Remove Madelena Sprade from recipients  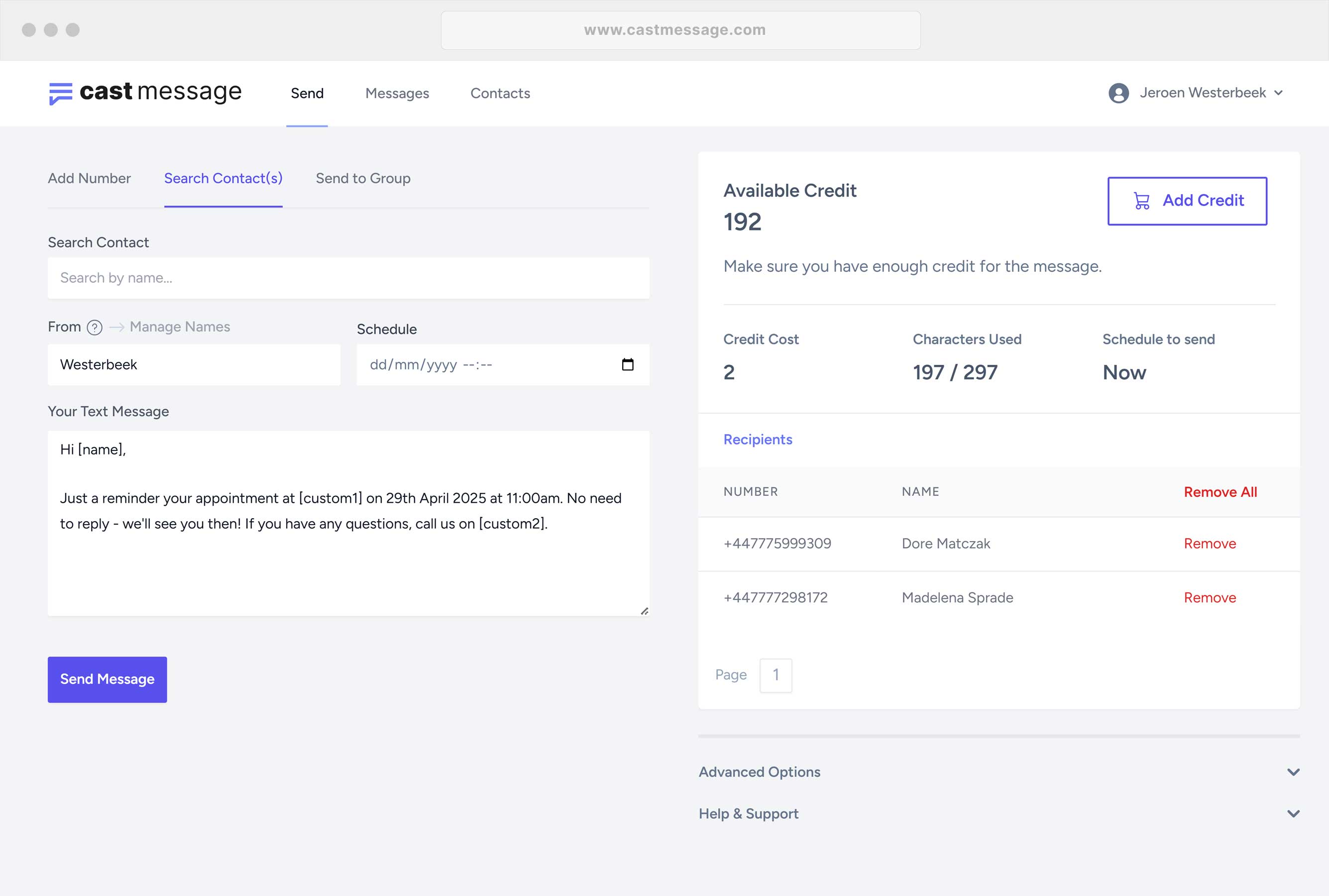[x=1210, y=598]
